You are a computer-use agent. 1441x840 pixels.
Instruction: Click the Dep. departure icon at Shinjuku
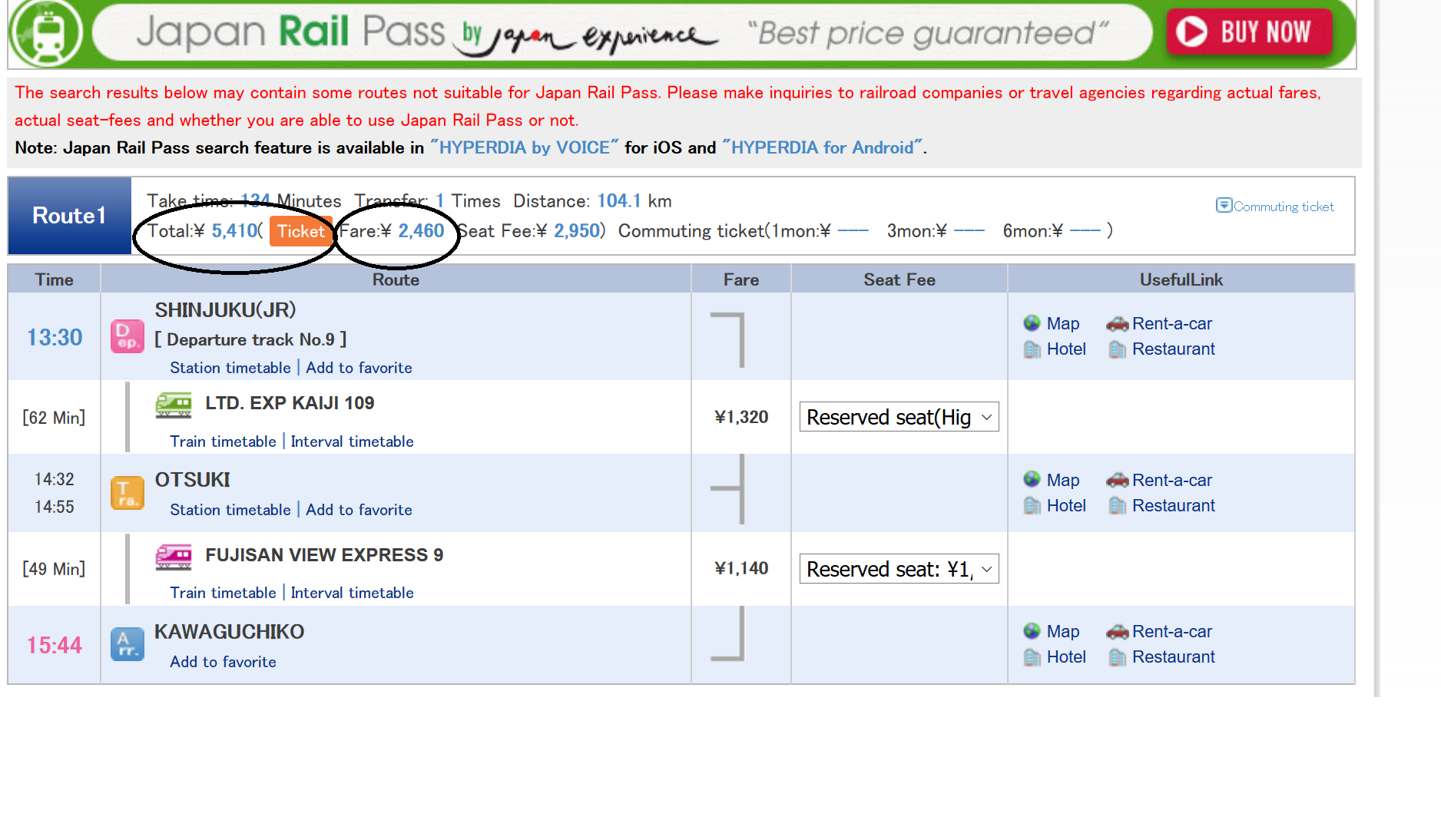click(x=128, y=336)
